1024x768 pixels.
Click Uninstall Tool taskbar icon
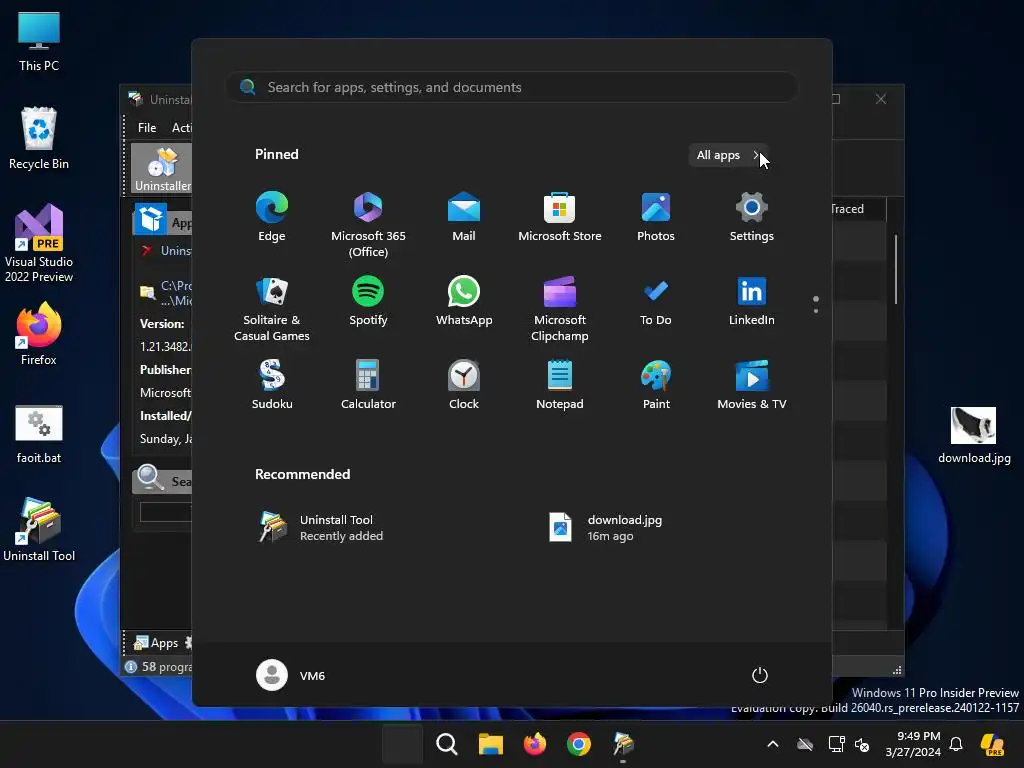[623, 744]
